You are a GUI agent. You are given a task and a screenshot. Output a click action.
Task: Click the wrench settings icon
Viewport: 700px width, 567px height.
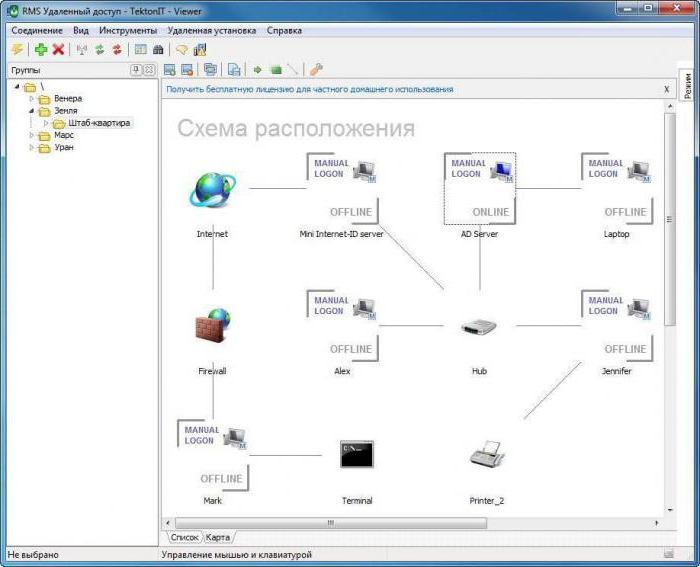[316, 69]
